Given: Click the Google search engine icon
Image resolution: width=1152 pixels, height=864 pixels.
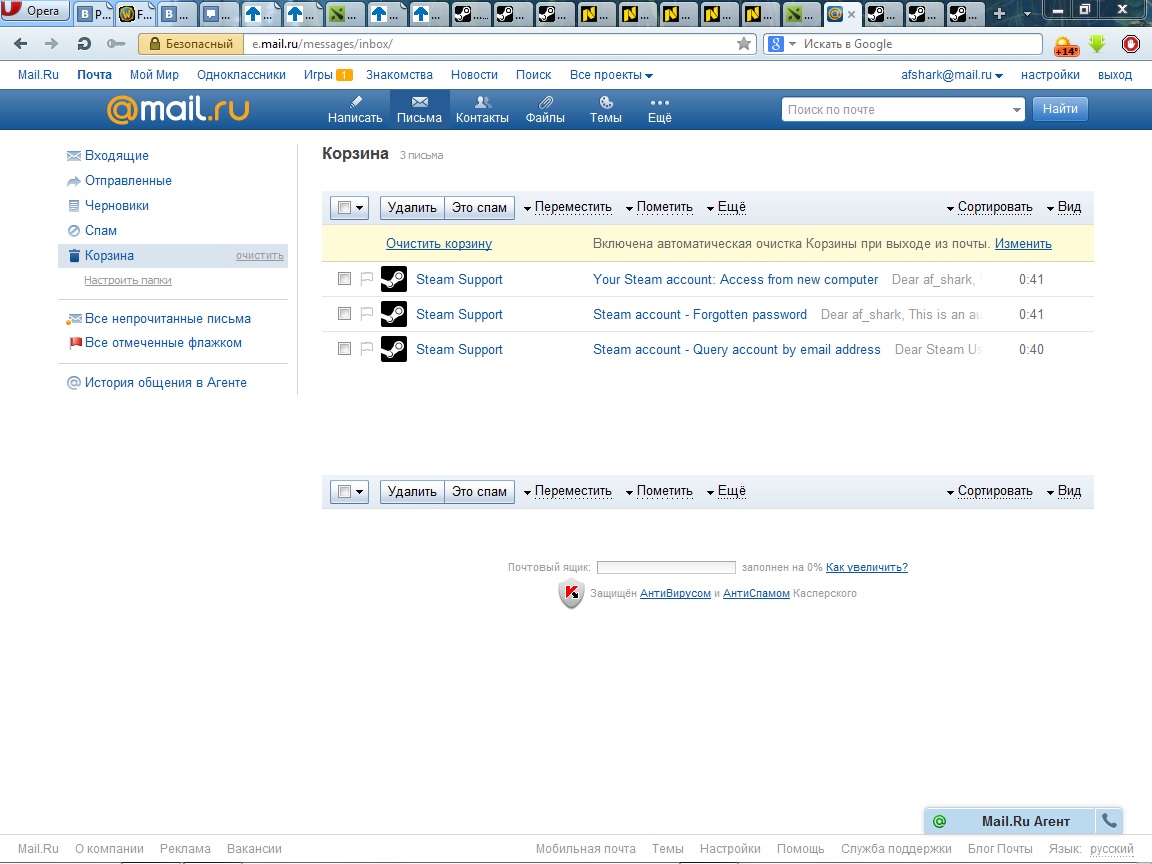Looking at the screenshot, I should pos(776,44).
